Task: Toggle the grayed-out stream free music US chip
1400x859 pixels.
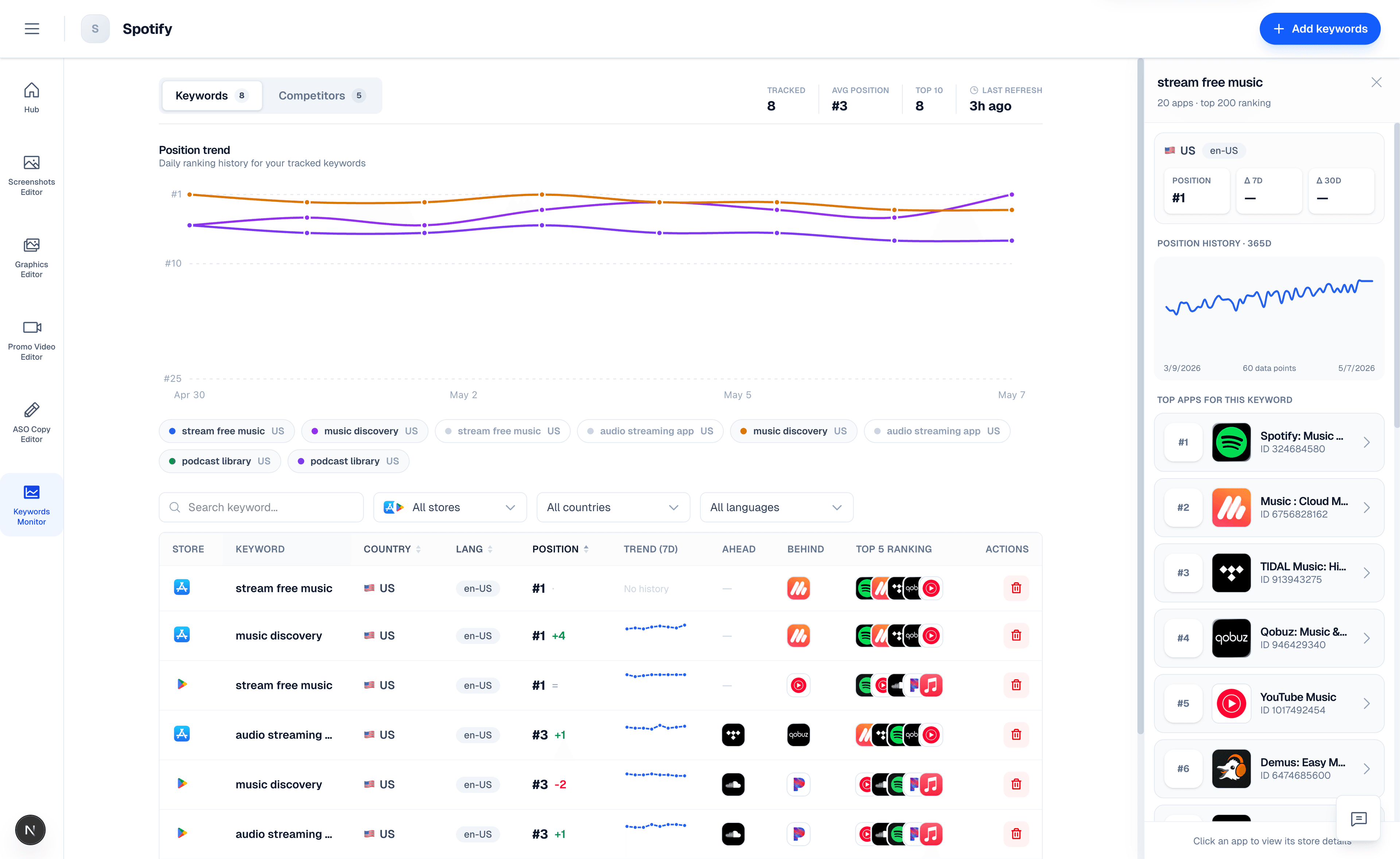Action: (502, 431)
